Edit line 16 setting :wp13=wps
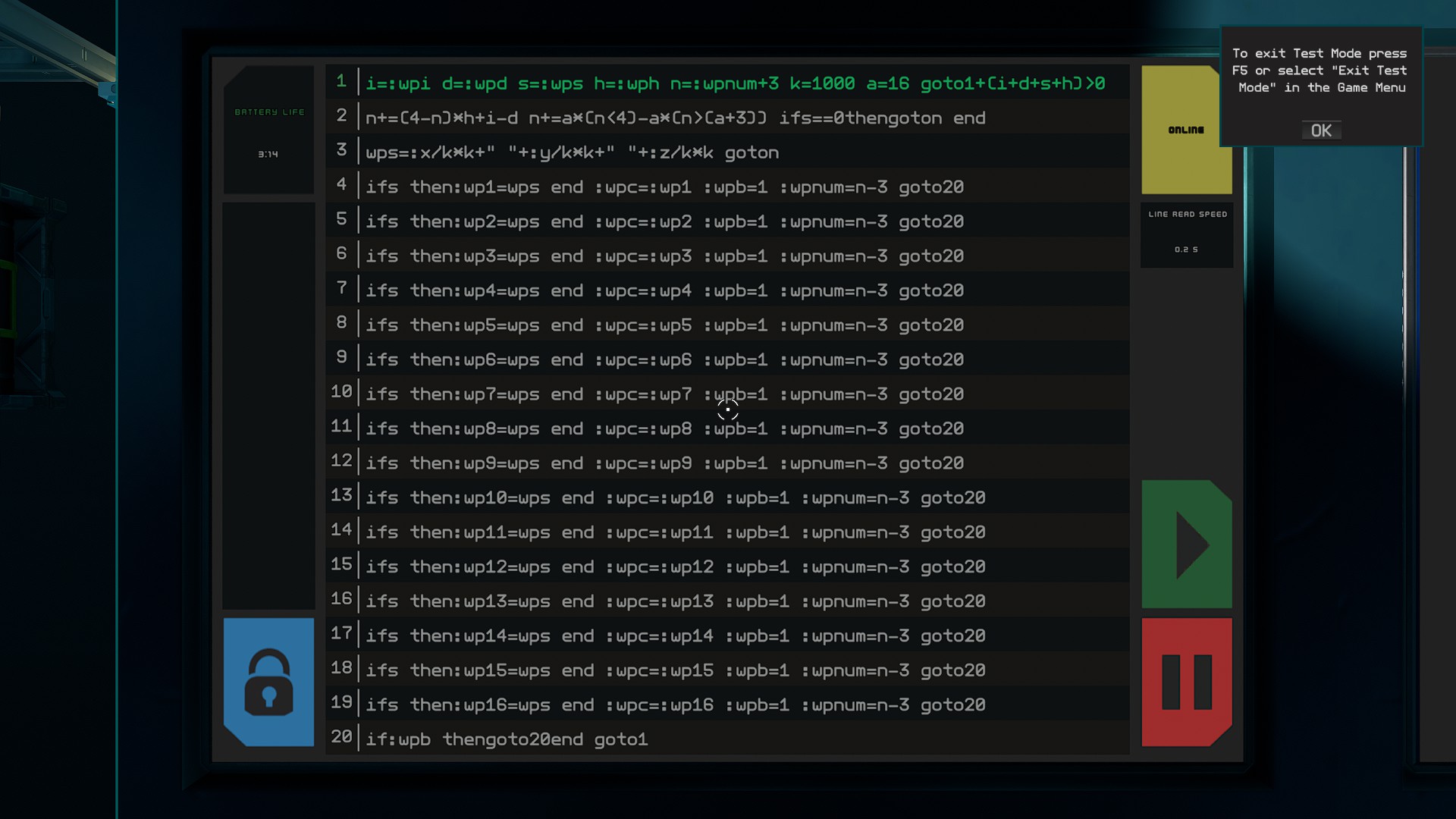Image resolution: width=1456 pixels, height=819 pixels. (x=675, y=601)
